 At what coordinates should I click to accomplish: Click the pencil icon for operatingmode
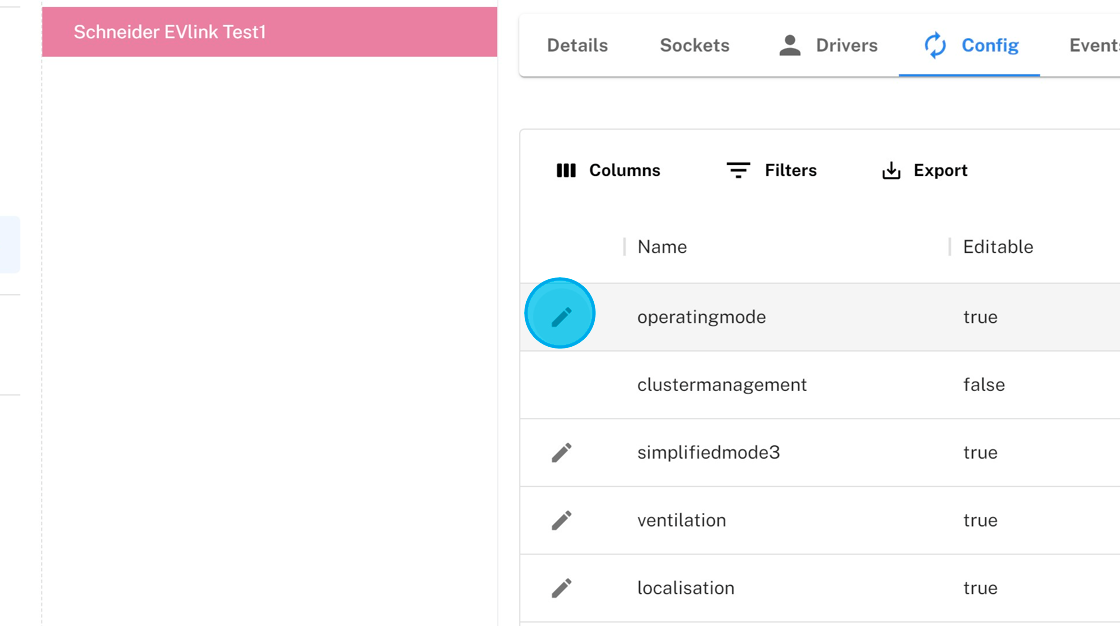coord(561,315)
